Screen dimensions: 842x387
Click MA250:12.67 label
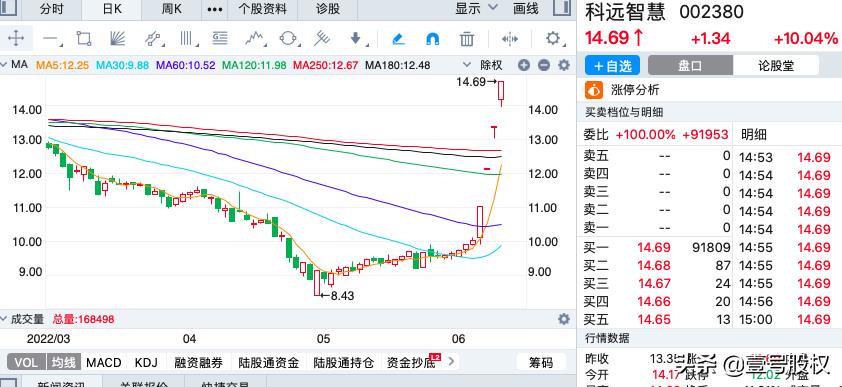click(325, 65)
